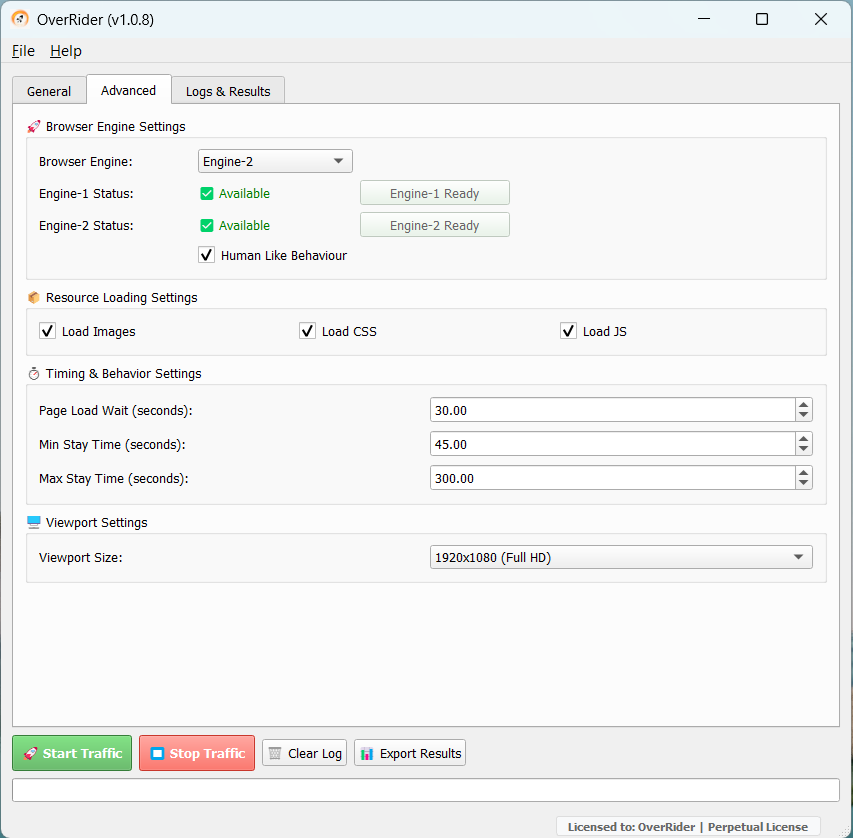The image size is (853, 838).
Task: Increase Page Load Wait with up arrow
Action: [x=804, y=405]
